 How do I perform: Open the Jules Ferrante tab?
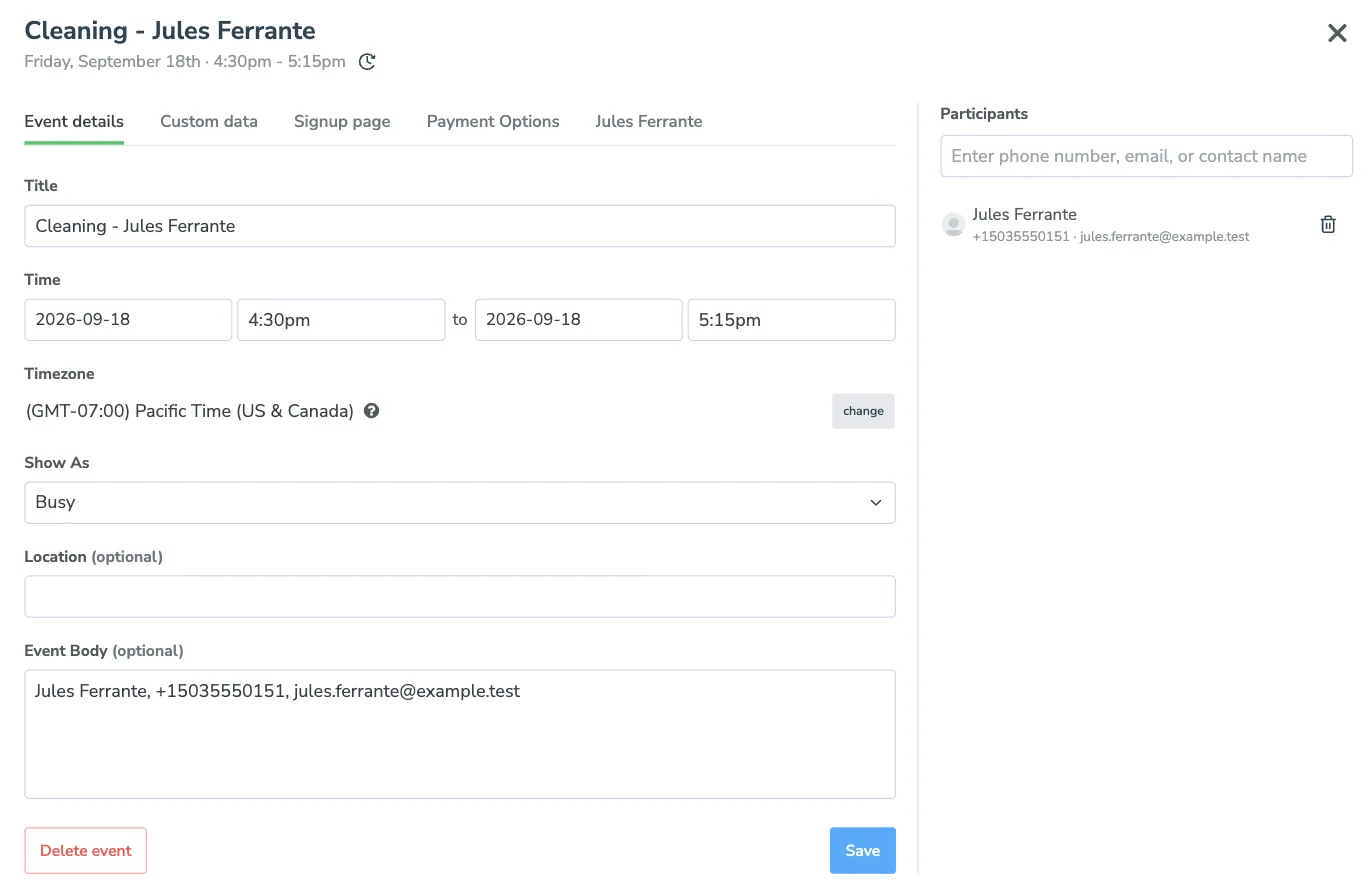click(x=649, y=121)
